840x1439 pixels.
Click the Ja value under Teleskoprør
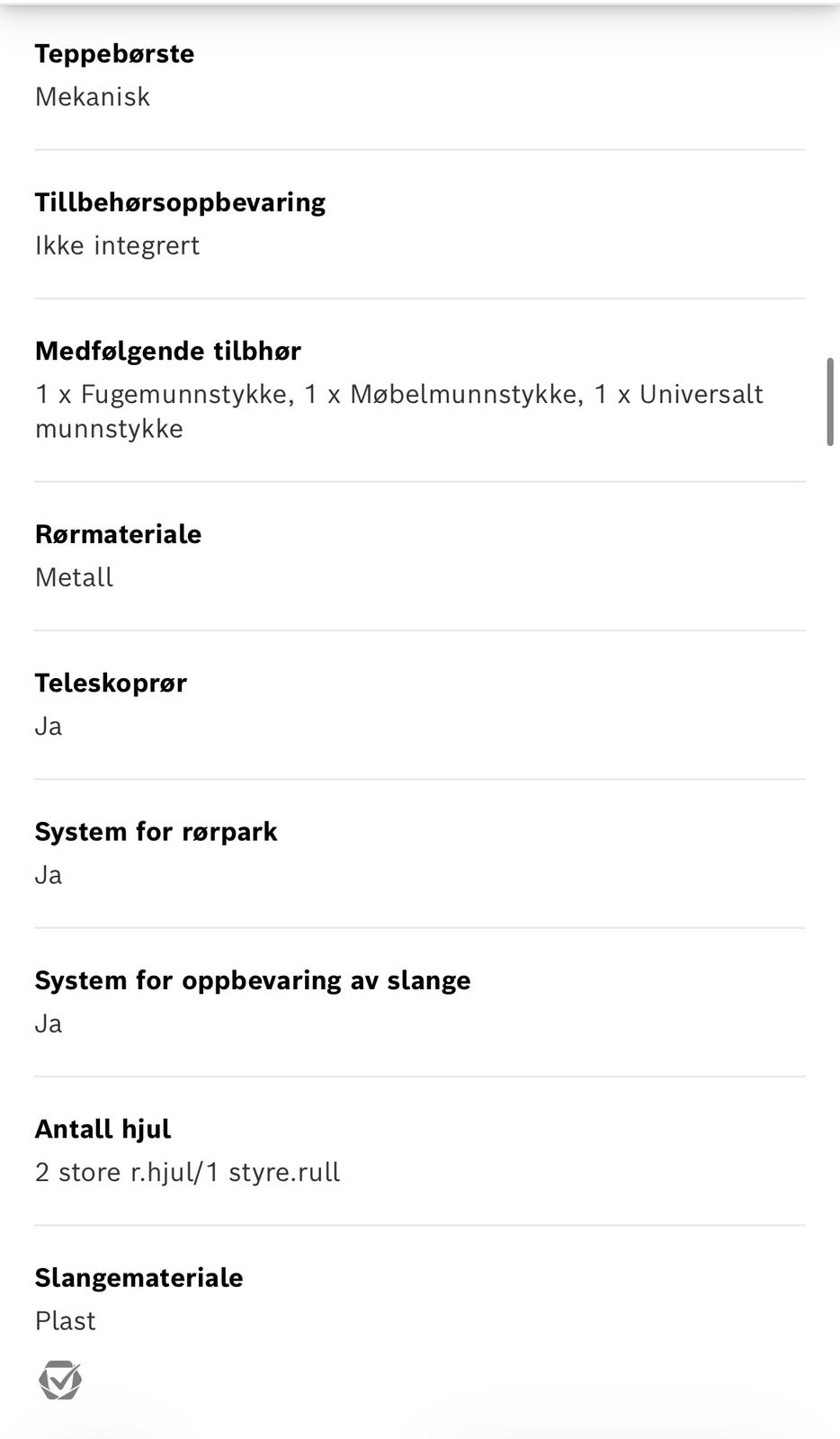point(49,727)
